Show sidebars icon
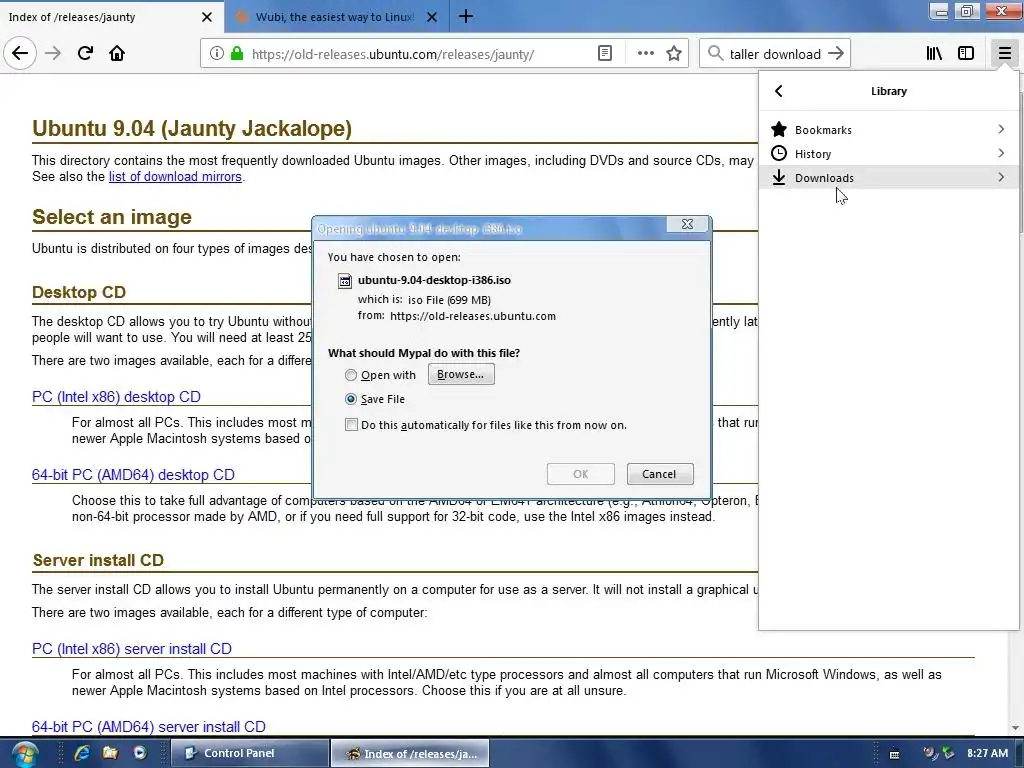Screen dimensions: 1024x768 coord(966,54)
